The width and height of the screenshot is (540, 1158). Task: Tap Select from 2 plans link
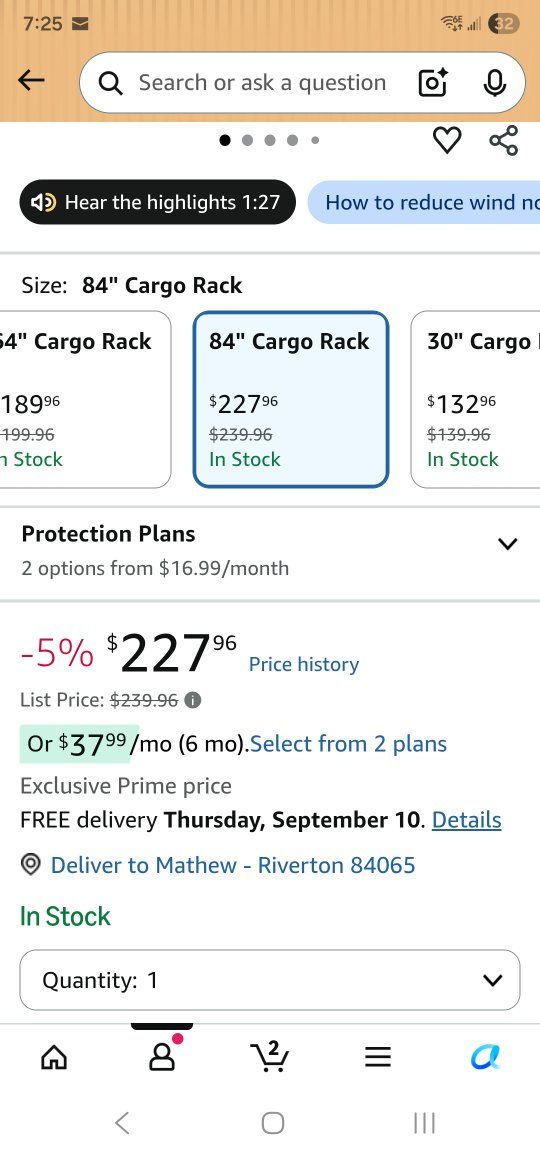coord(349,743)
